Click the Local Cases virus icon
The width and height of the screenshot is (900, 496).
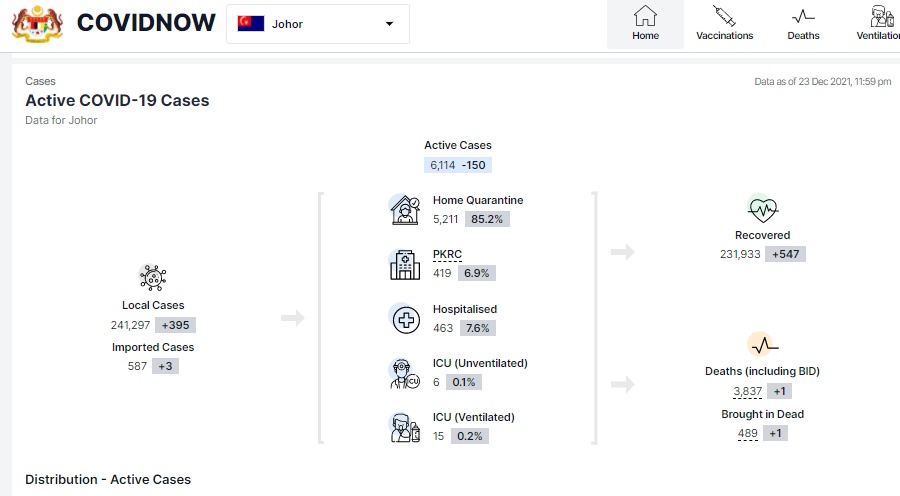[153, 277]
